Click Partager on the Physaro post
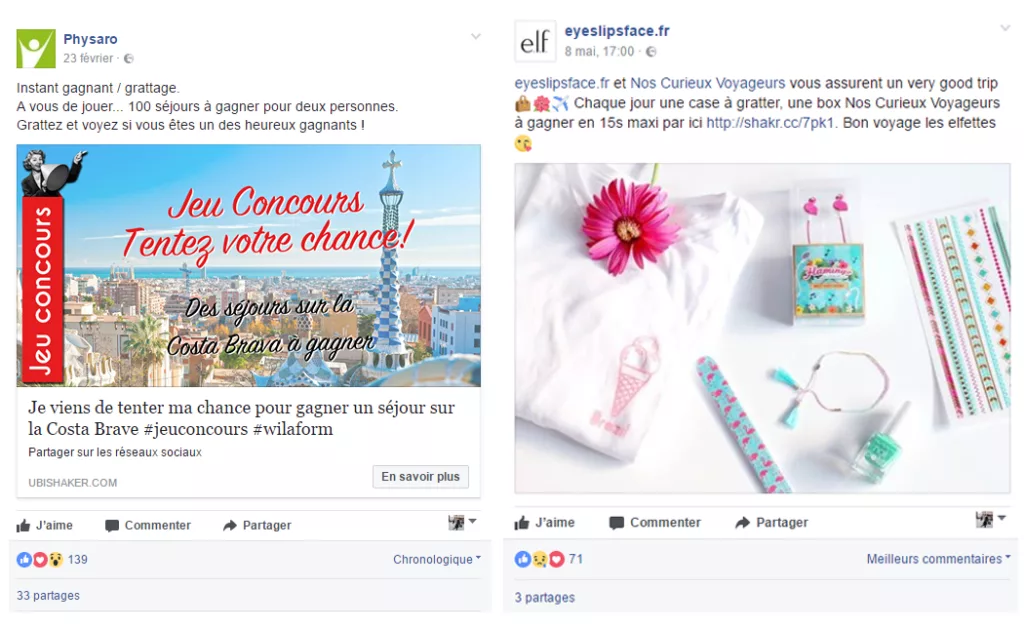 tap(257, 525)
